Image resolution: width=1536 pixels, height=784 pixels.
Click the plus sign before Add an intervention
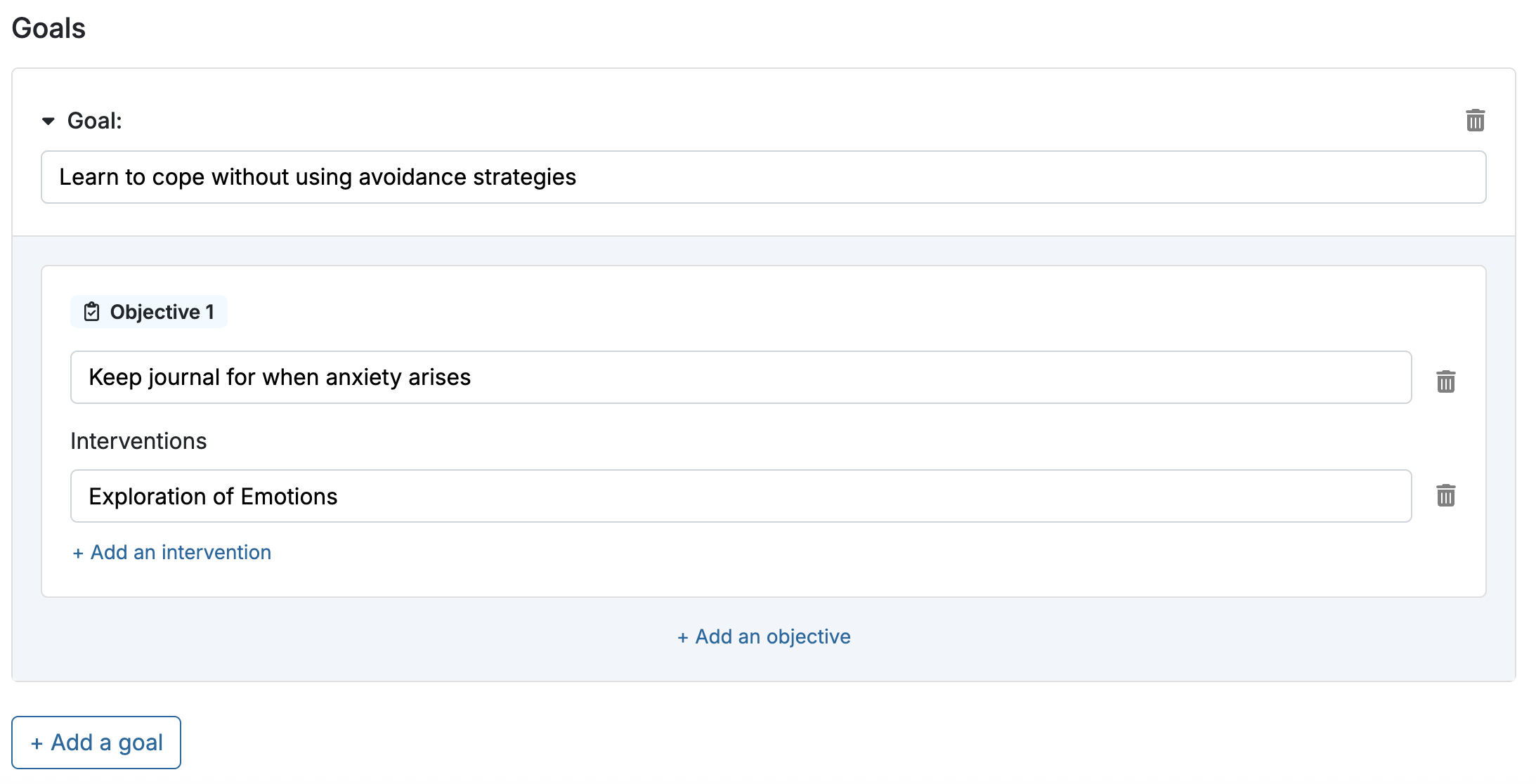78,554
